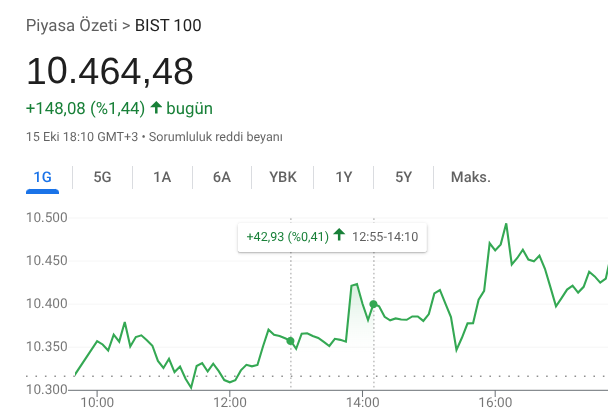Switch to the 5G time range tab
The height and width of the screenshot is (418, 608).
point(102,178)
